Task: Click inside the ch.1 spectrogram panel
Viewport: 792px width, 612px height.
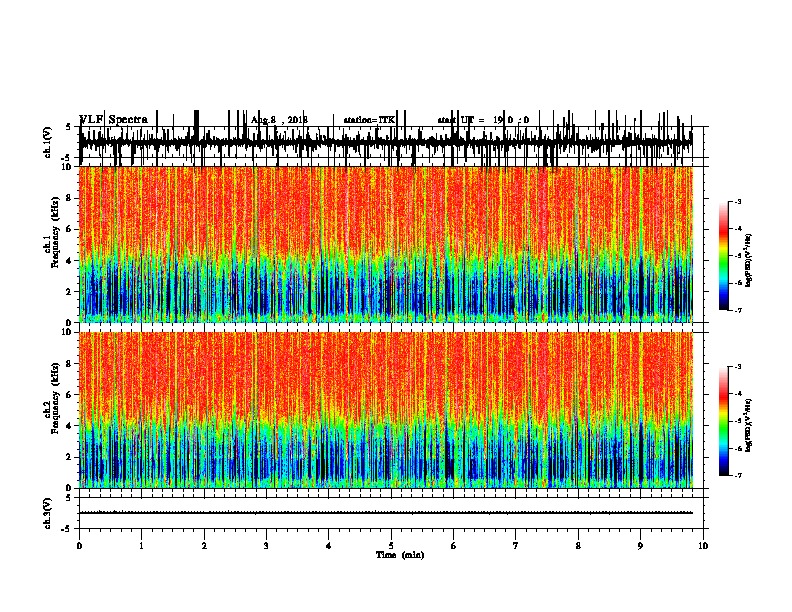Action: point(386,244)
